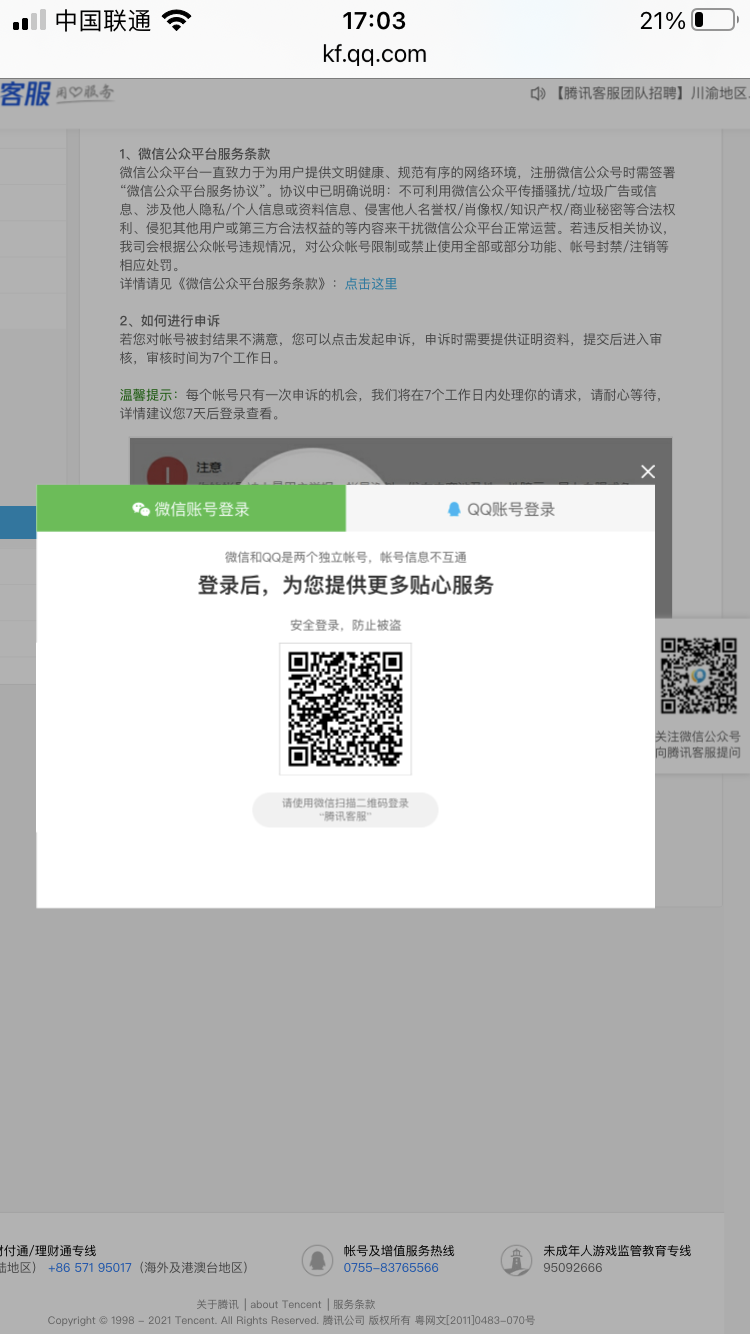Click the 请使用微信扫描二维码登录 hint pill
Screen dimensions: 750x1334
coord(345,810)
